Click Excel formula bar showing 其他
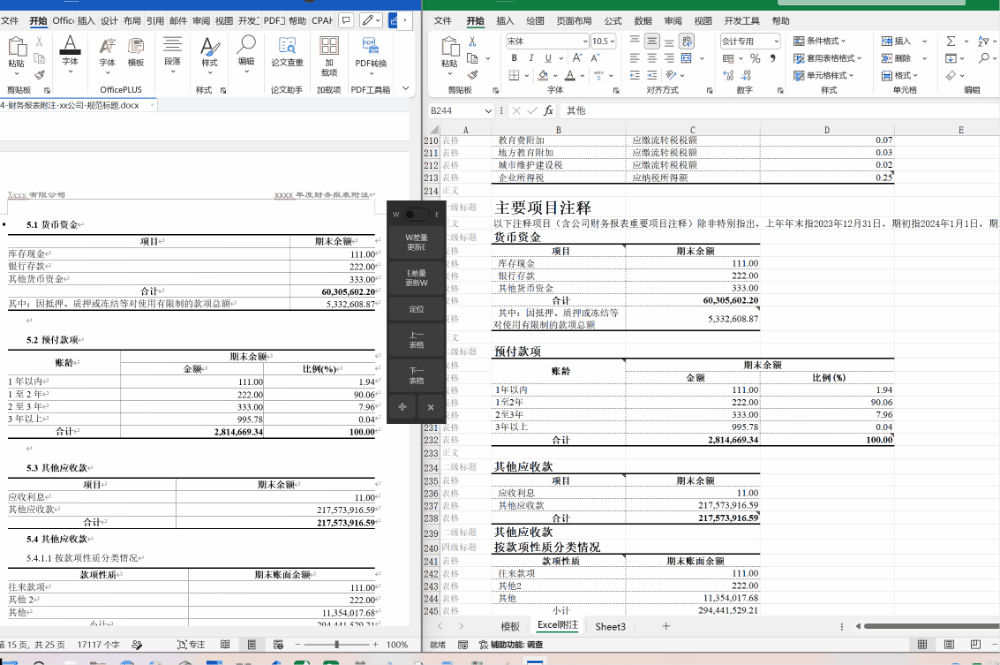This screenshot has height=665, width=1000. click(778, 111)
